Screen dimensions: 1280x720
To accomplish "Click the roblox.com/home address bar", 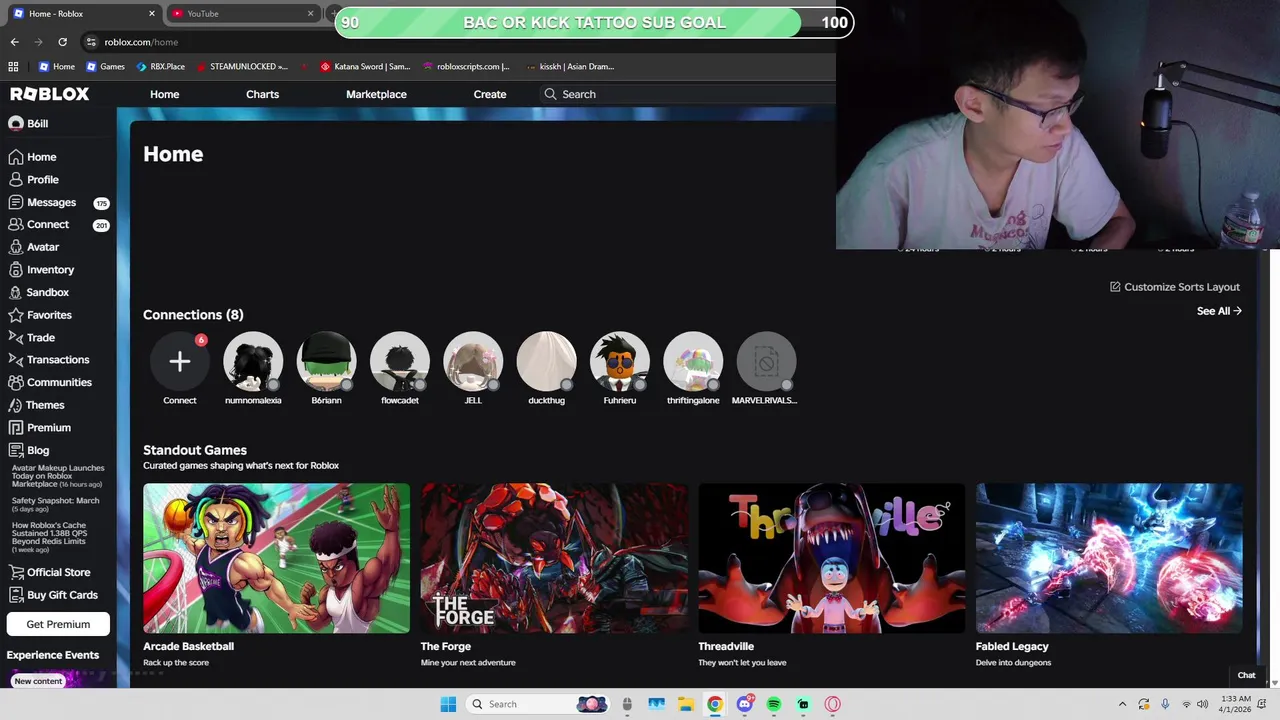I will [141, 42].
